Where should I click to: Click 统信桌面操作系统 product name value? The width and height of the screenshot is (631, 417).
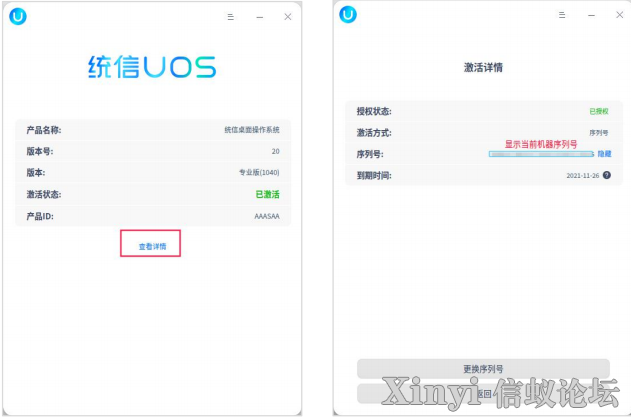tap(252, 130)
